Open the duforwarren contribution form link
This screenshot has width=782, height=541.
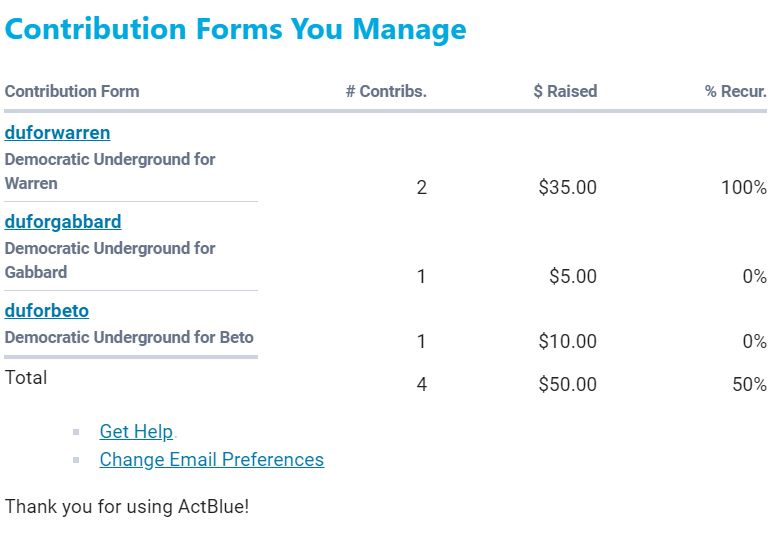[57, 133]
